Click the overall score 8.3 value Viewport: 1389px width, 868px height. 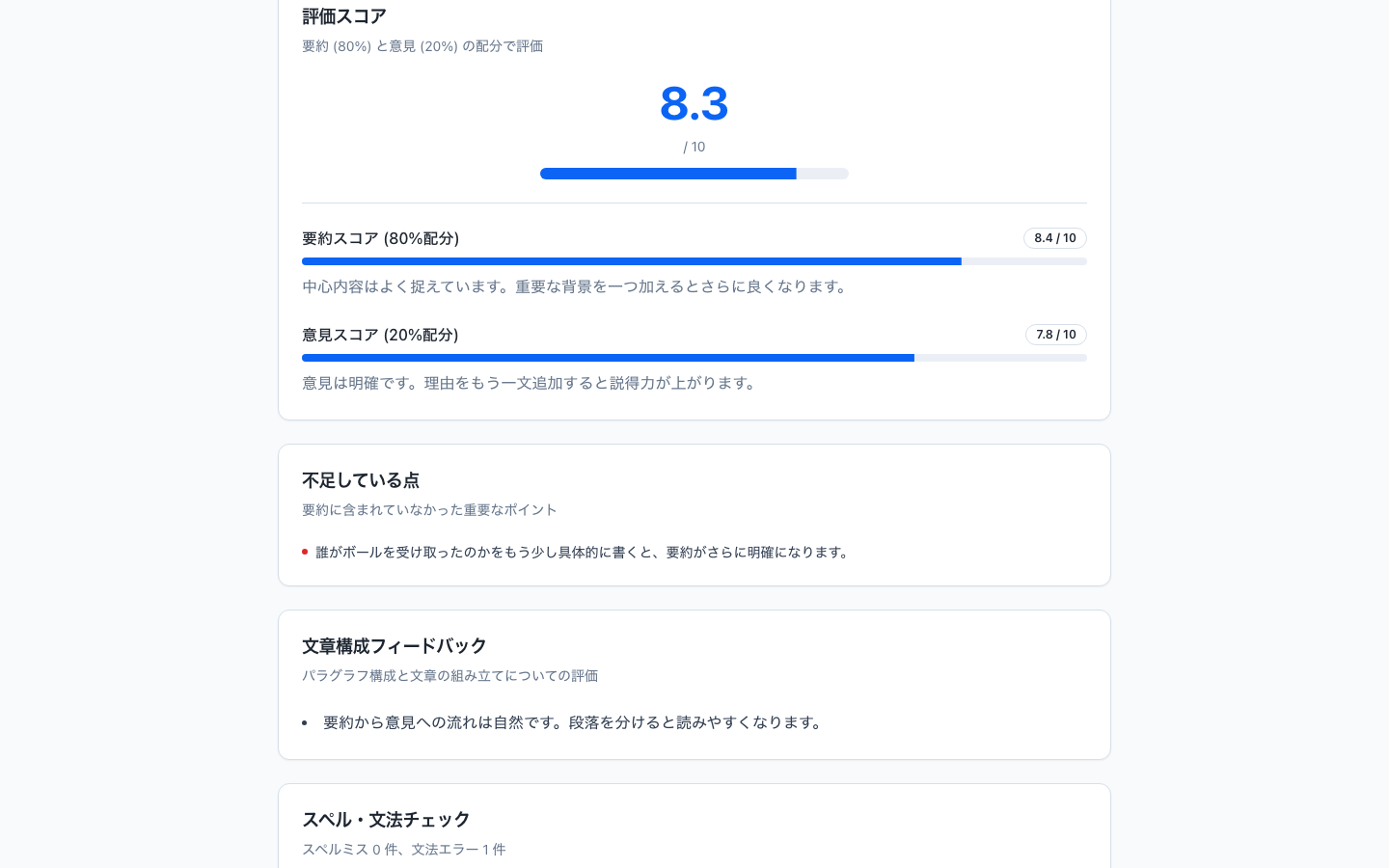(x=694, y=103)
